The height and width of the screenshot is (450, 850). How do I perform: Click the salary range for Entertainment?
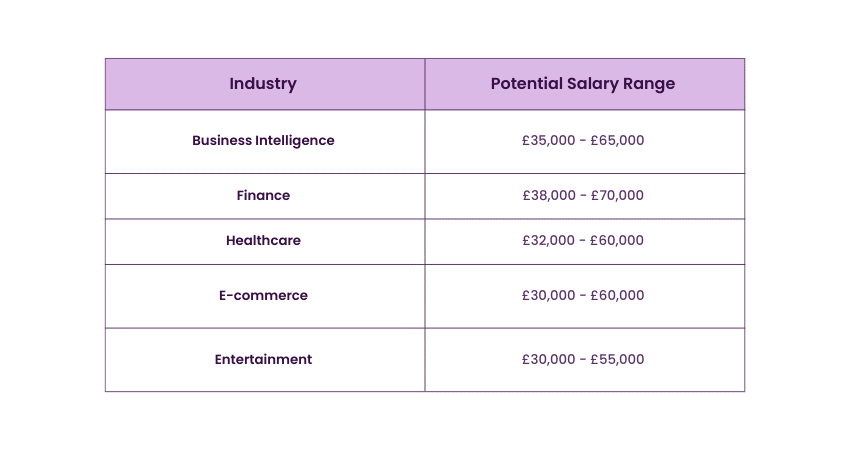[x=583, y=360]
